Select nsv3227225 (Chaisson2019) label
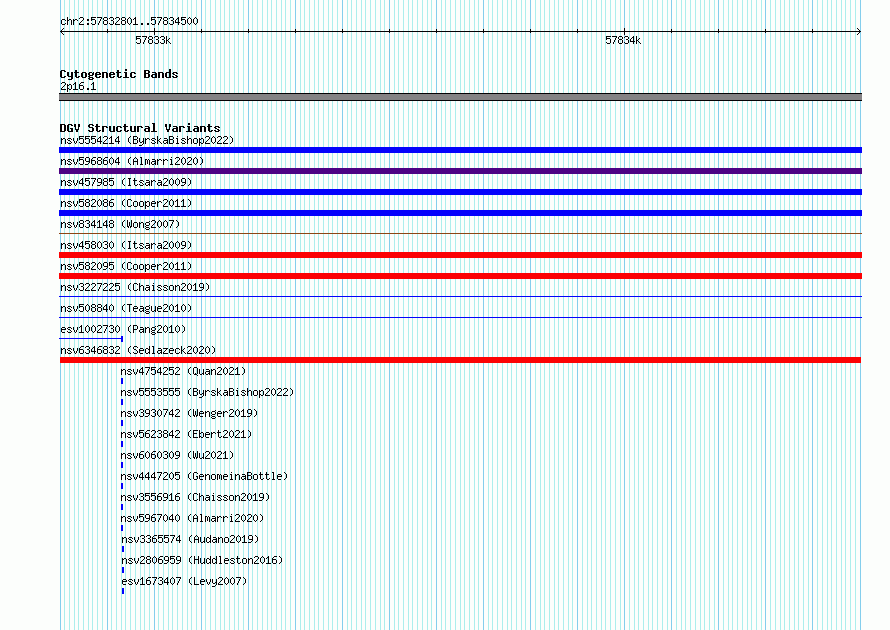890x630 pixels. pyautogui.click(x=135, y=287)
